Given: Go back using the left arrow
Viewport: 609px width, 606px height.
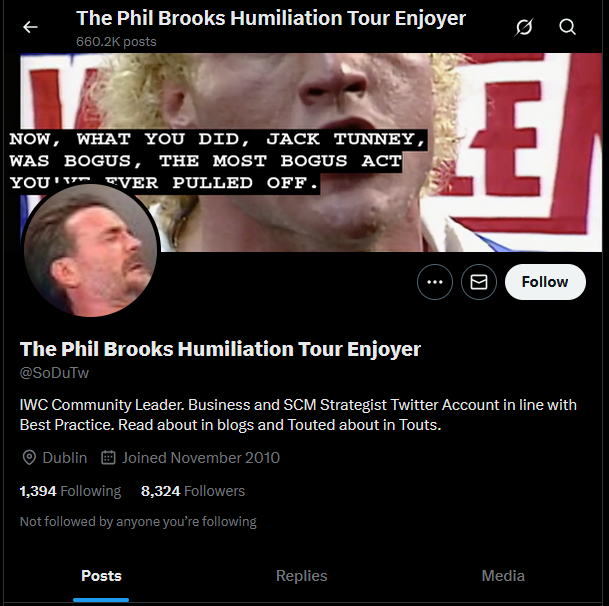Looking at the screenshot, I should [30, 27].
